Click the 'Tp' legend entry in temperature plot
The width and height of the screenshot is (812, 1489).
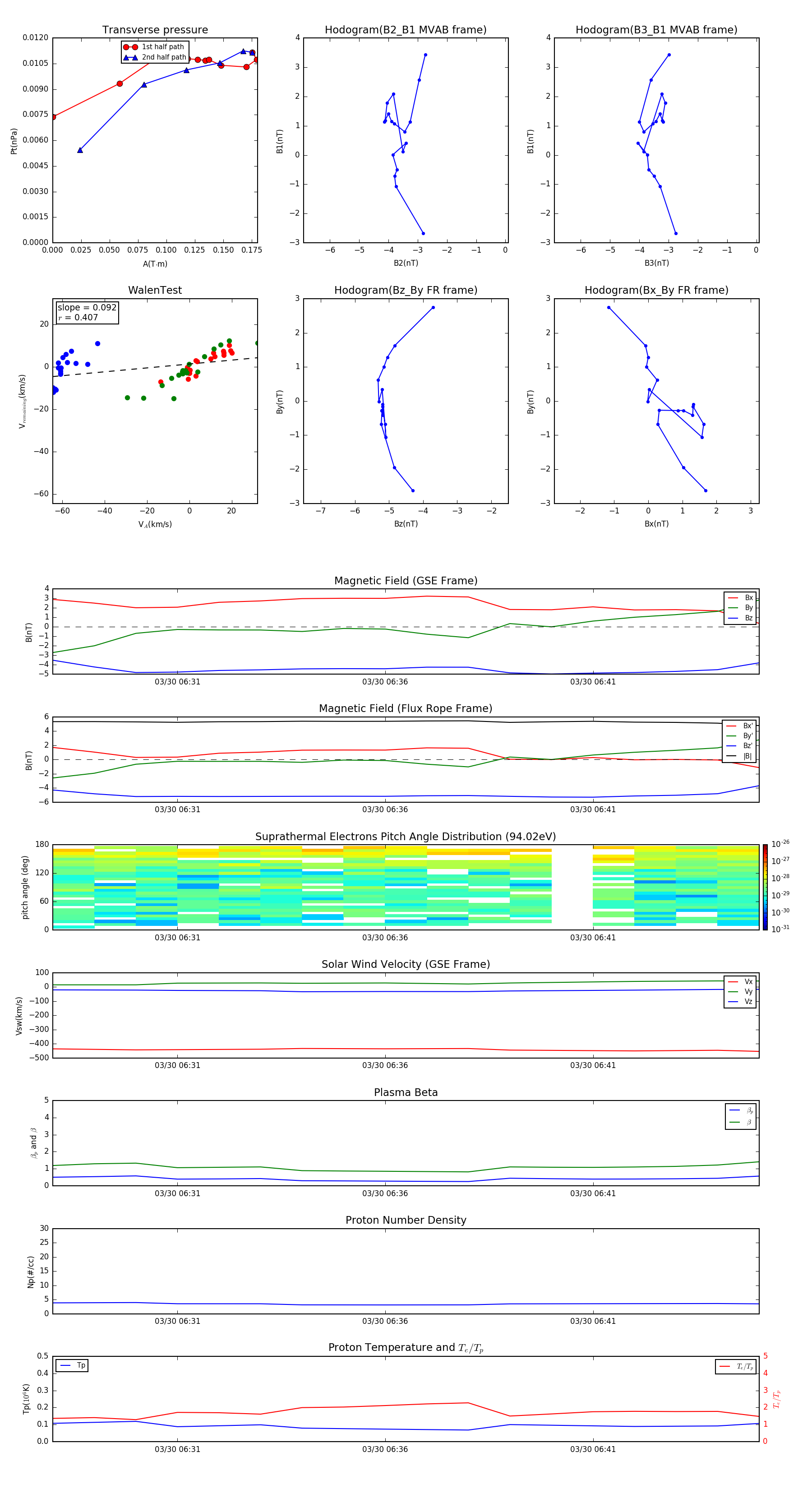pyautogui.click(x=72, y=1365)
